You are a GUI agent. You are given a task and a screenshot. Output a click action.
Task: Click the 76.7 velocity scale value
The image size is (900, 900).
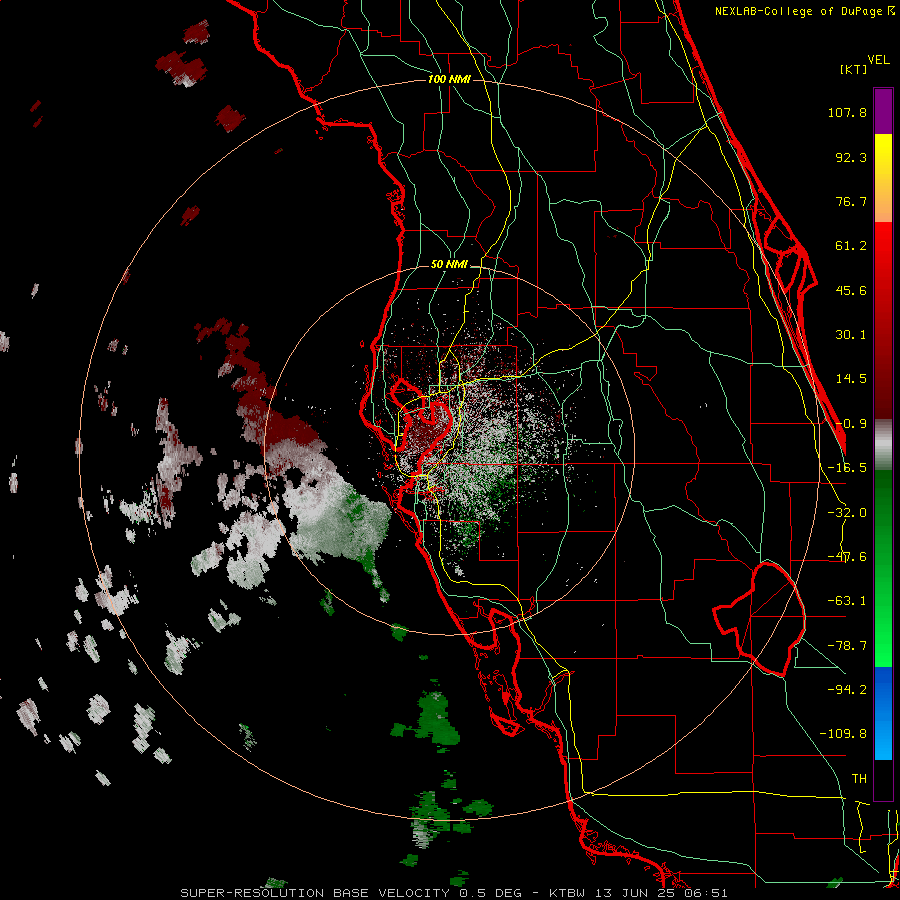tap(851, 201)
